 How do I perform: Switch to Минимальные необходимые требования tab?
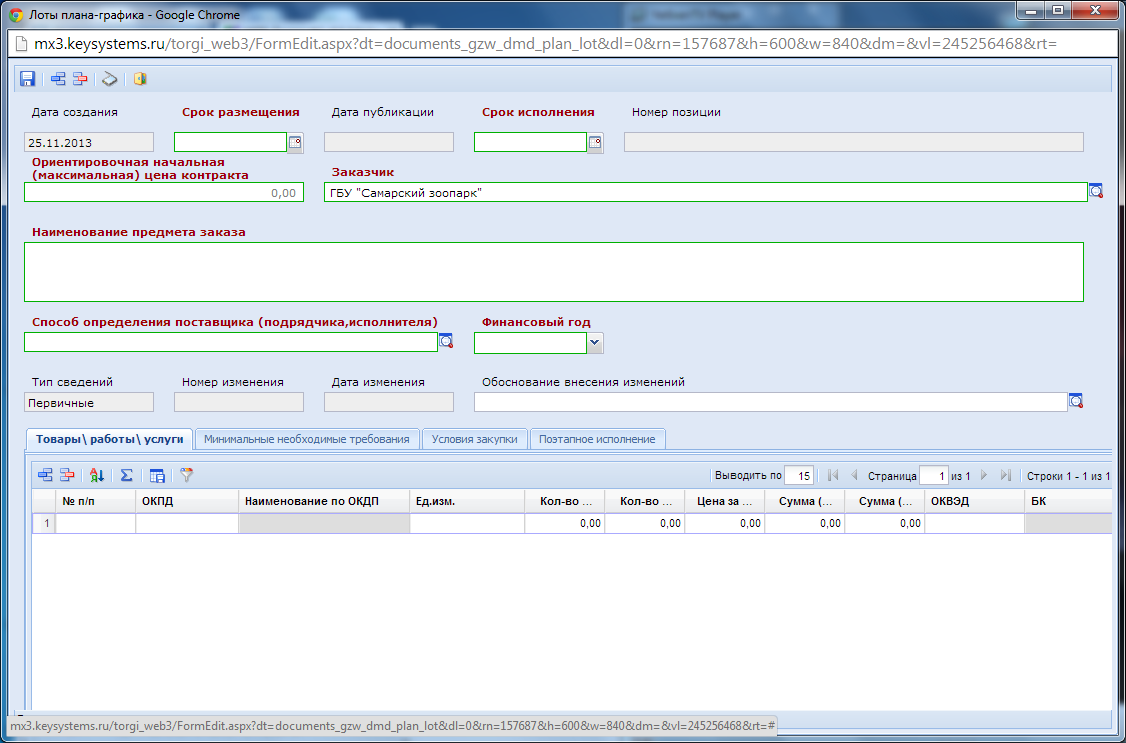[307, 439]
